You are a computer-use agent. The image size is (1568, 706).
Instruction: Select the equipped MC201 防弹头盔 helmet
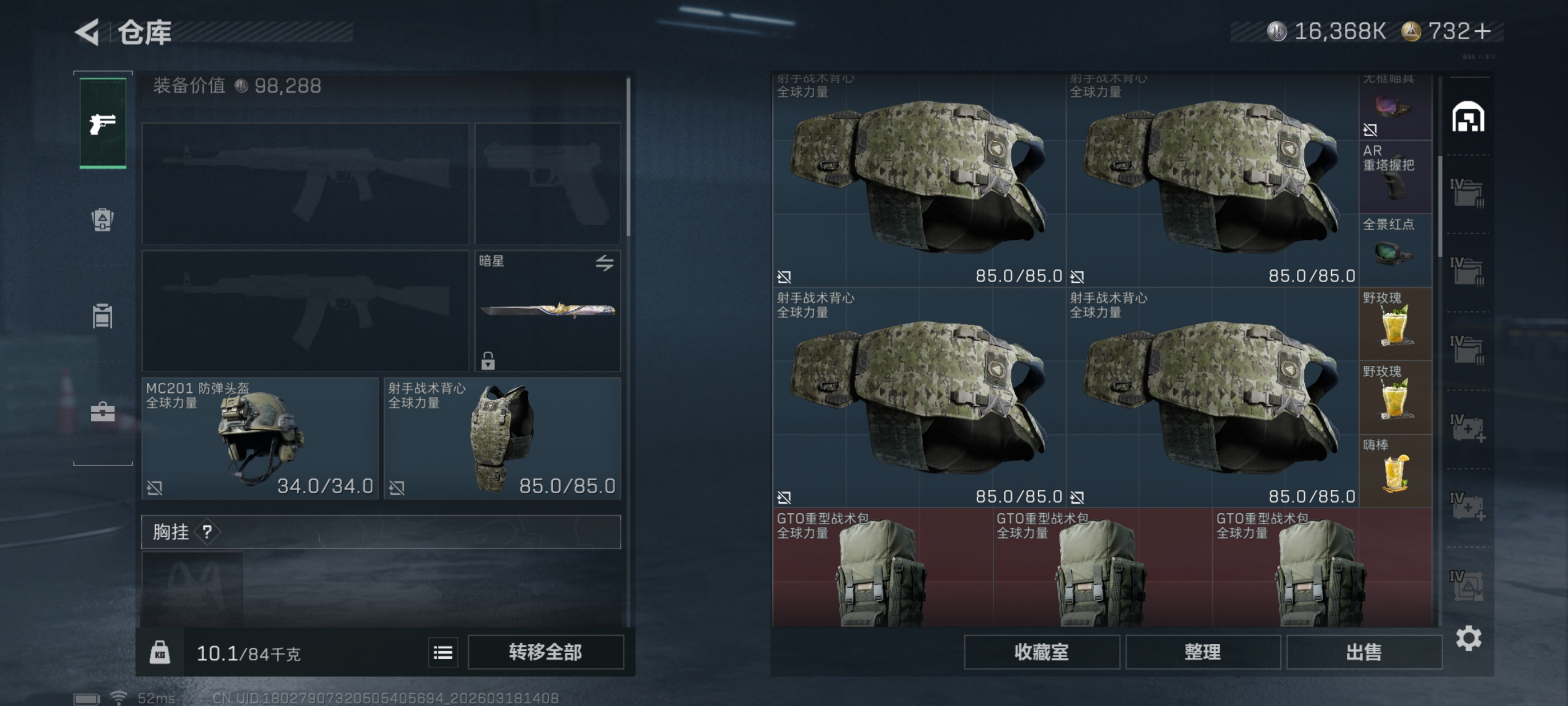[260, 439]
